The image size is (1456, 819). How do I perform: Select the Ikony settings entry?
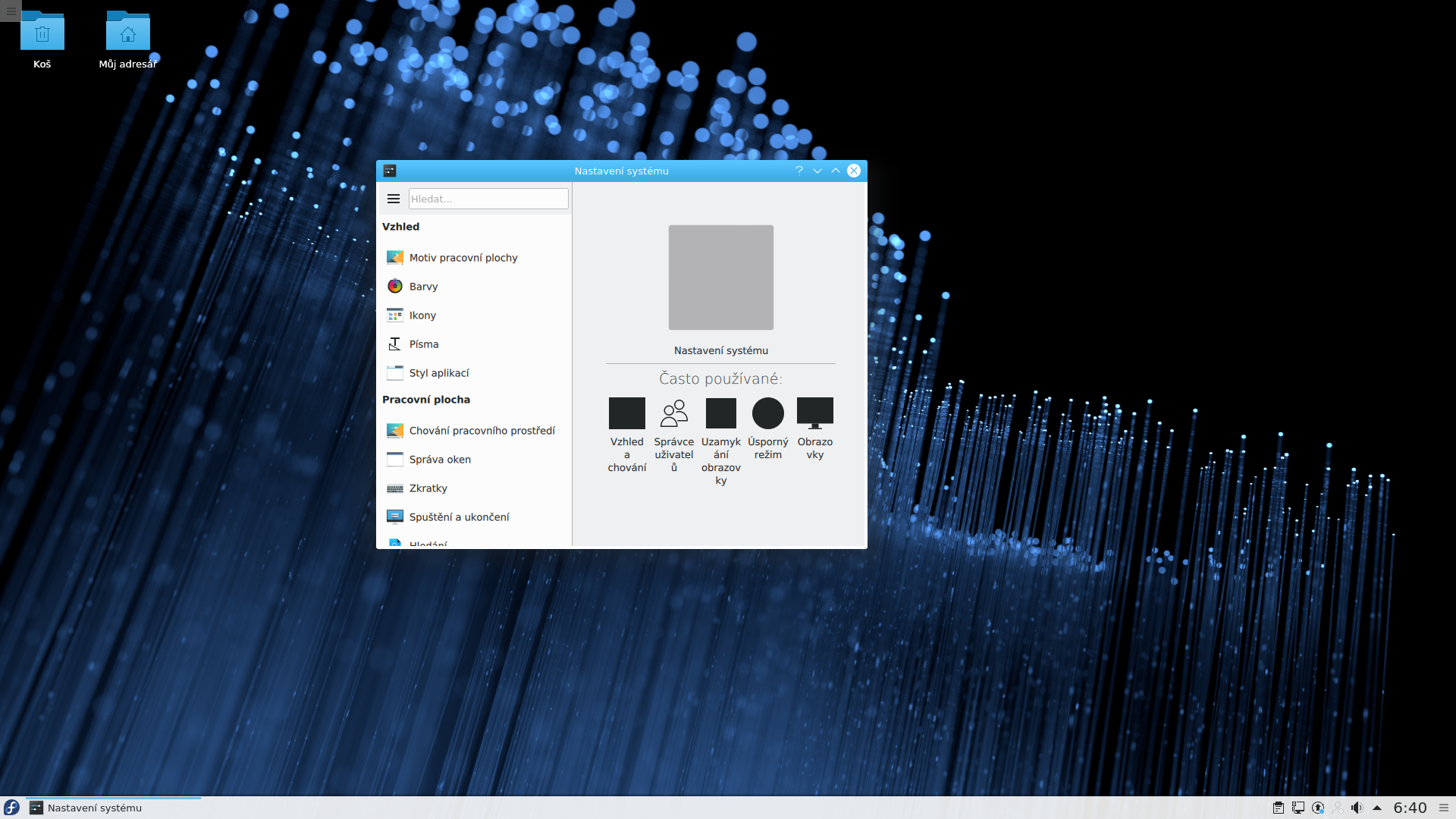point(422,315)
